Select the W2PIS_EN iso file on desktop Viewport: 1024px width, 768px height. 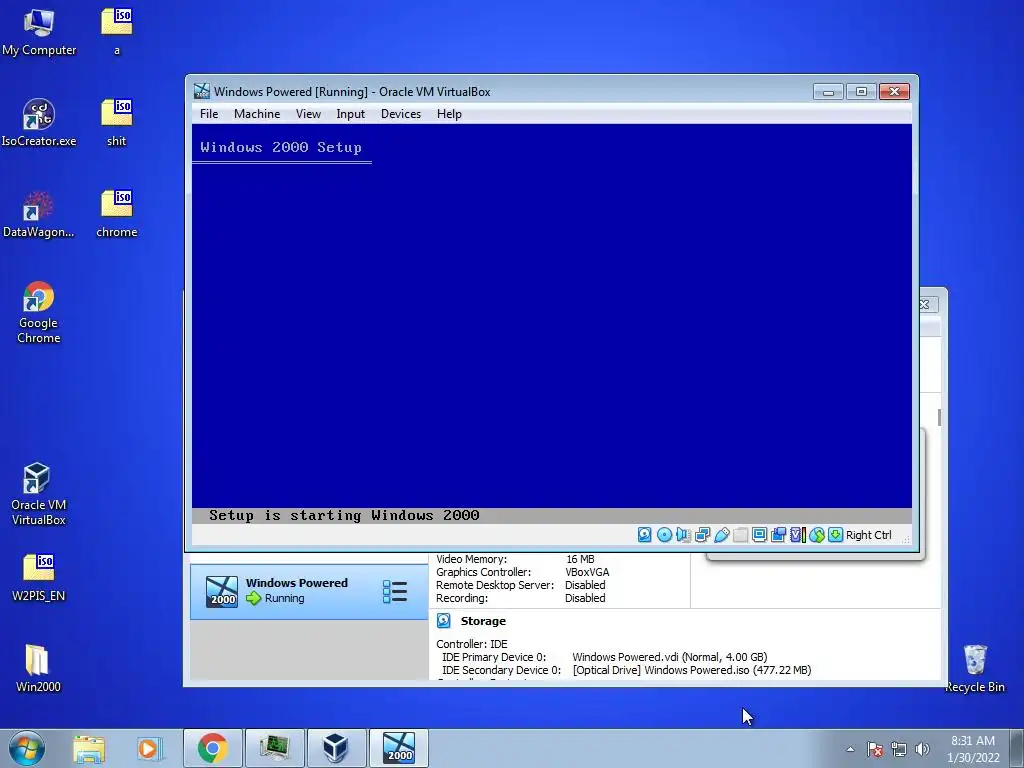point(39,578)
